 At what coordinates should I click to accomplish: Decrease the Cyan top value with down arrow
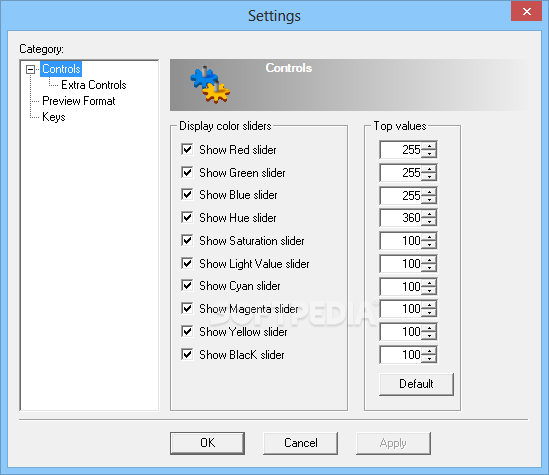(x=429, y=291)
